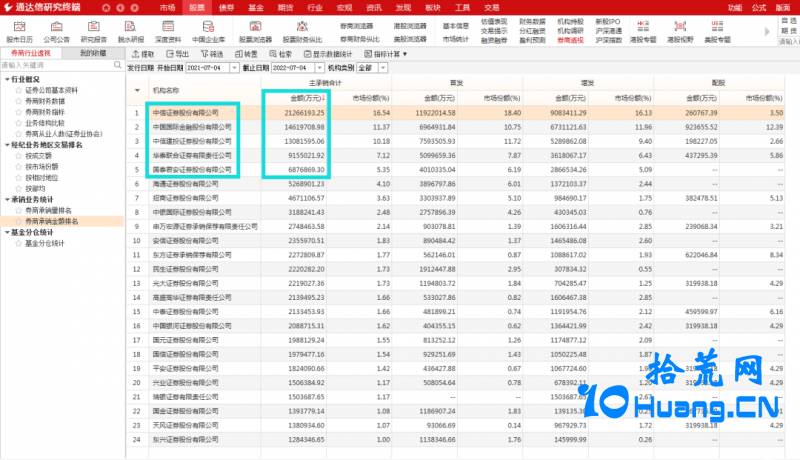Open the 脱水研报 icon
The image size is (800, 460).
tap(131, 32)
